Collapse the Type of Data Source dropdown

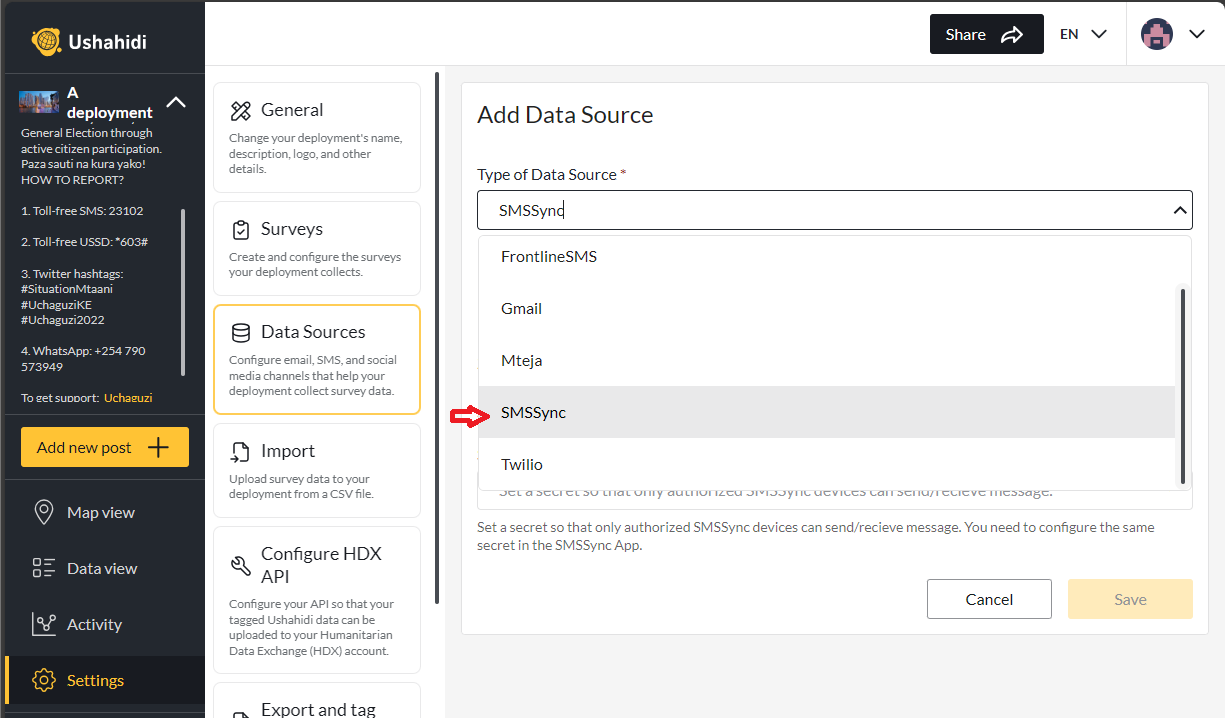click(x=1180, y=210)
